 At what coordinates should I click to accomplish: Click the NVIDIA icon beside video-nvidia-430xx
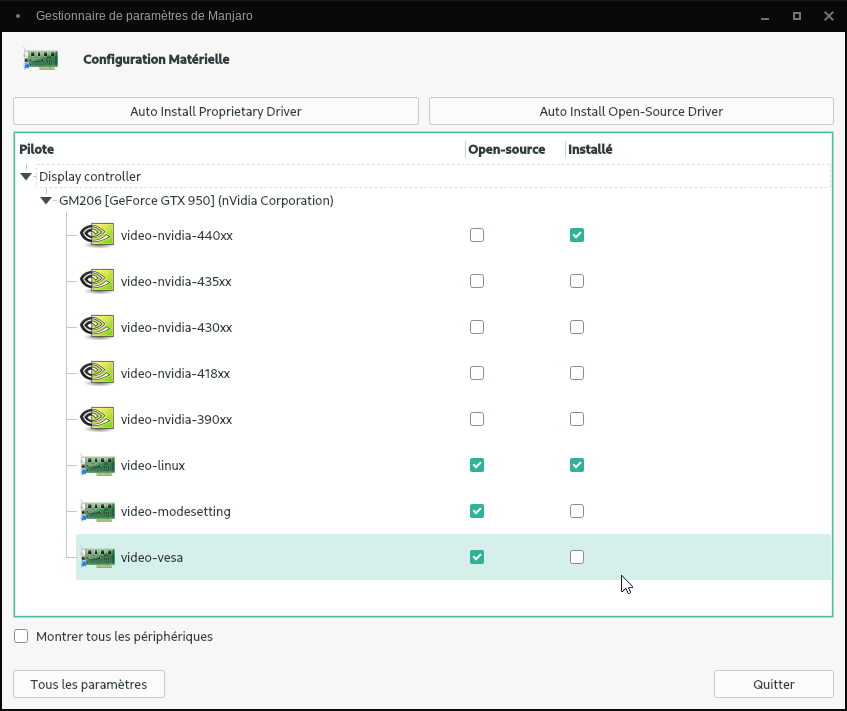click(97, 327)
